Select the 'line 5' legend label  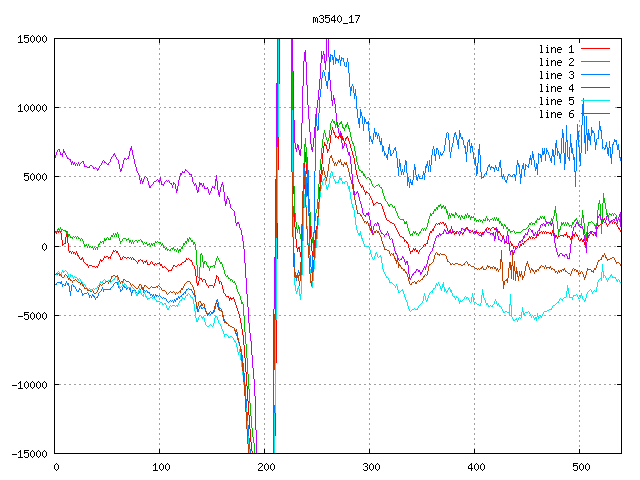coord(556,101)
